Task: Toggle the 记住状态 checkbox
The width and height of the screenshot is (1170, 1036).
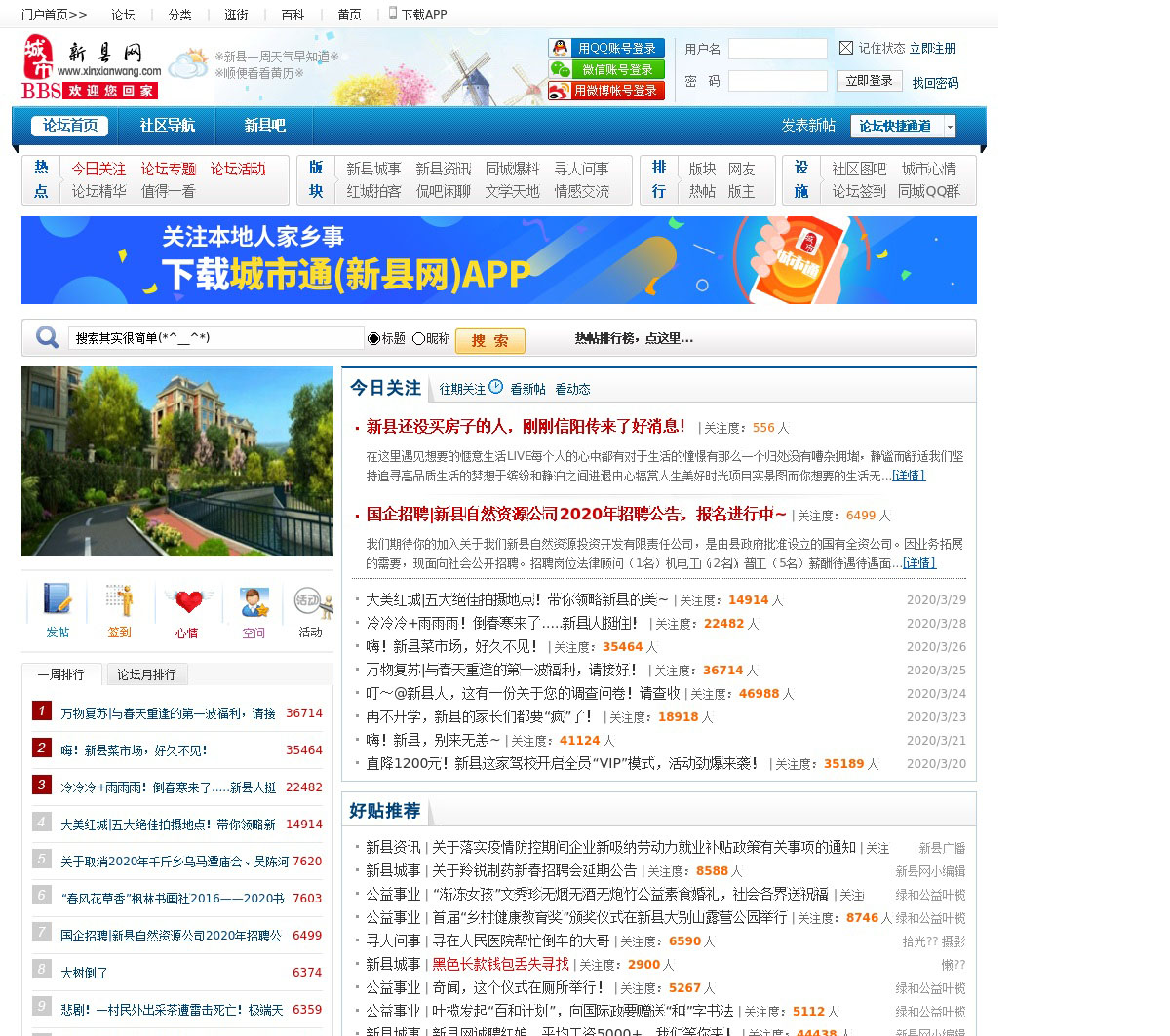Action: pos(846,48)
